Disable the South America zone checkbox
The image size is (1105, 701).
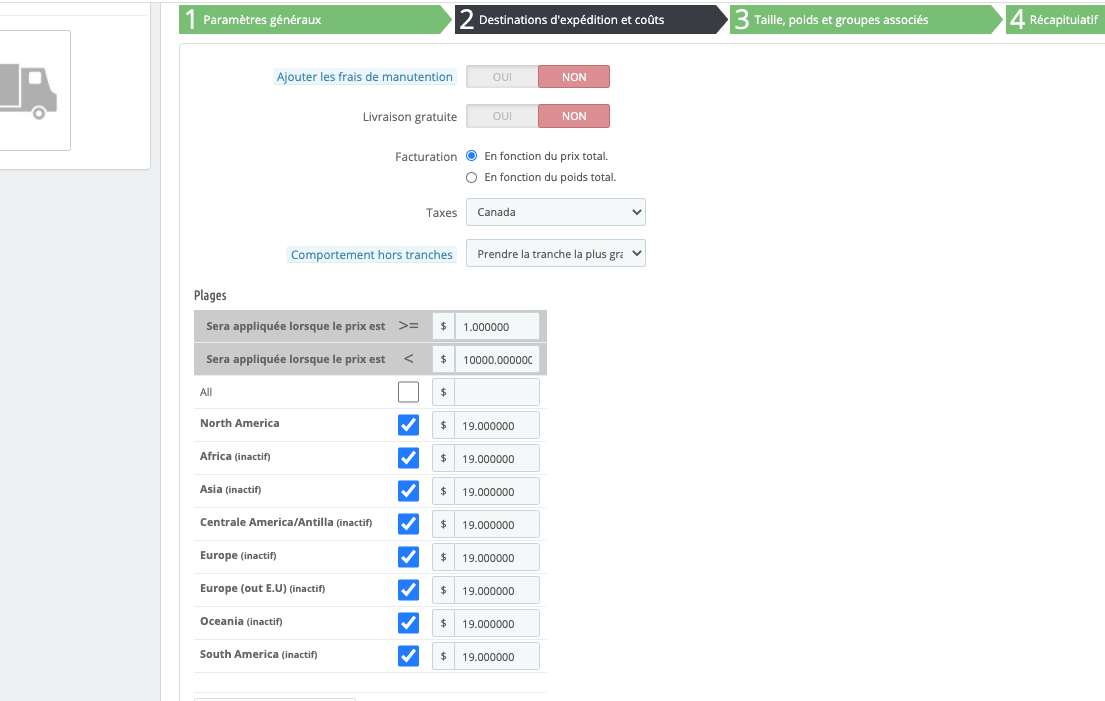408,656
